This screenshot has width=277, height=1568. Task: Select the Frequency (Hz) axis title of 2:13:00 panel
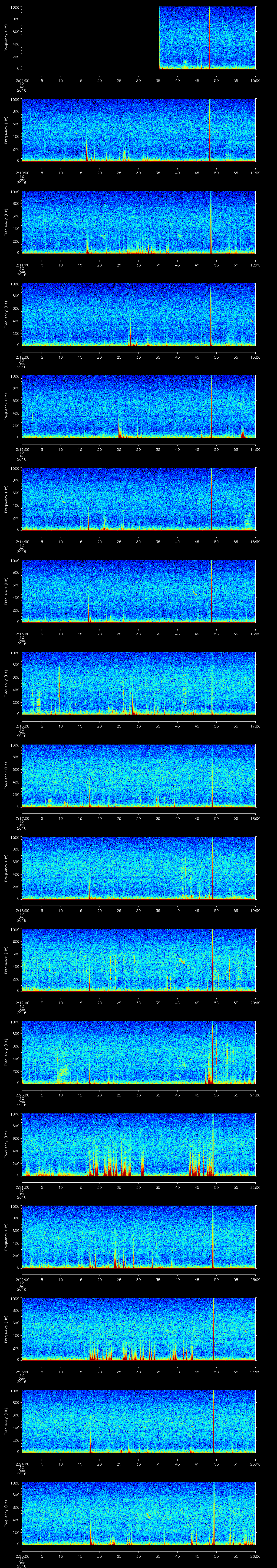point(6,406)
